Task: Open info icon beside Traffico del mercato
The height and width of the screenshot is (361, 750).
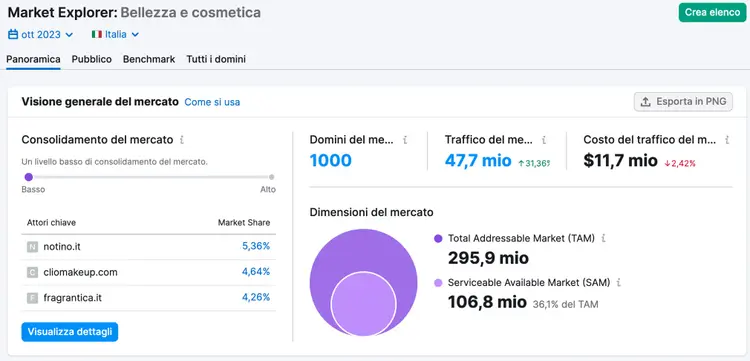Action: click(544, 140)
